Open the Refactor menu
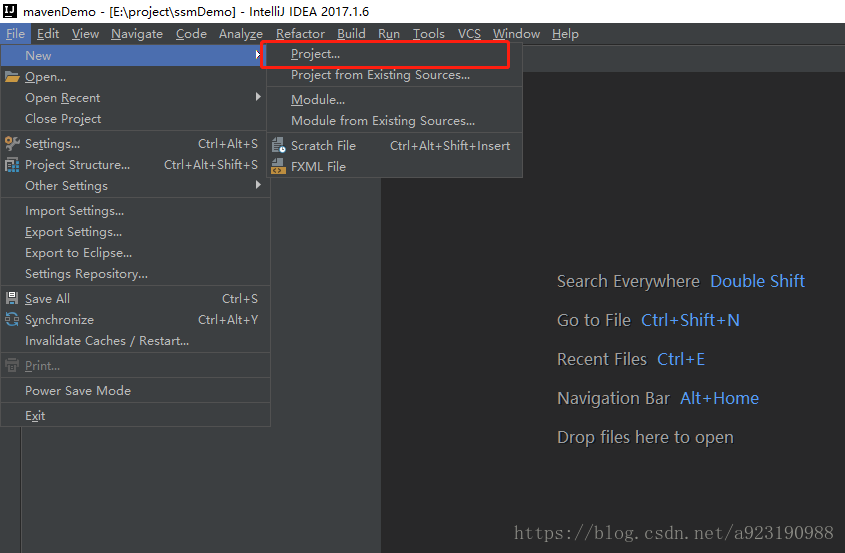The image size is (845, 553). click(300, 34)
